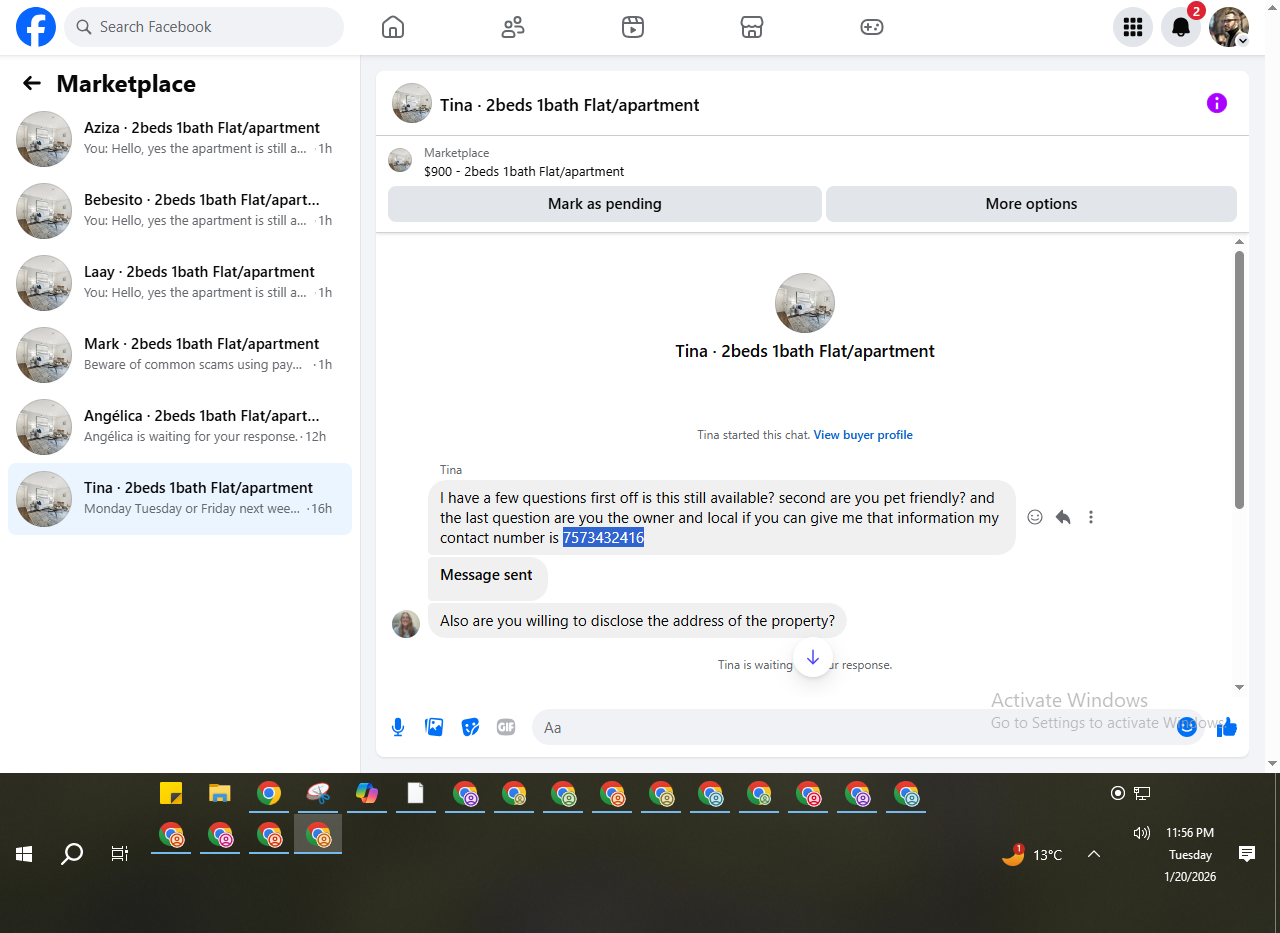Click the back arrow beside Marketplace
The height and width of the screenshot is (933, 1280).
(32, 84)
